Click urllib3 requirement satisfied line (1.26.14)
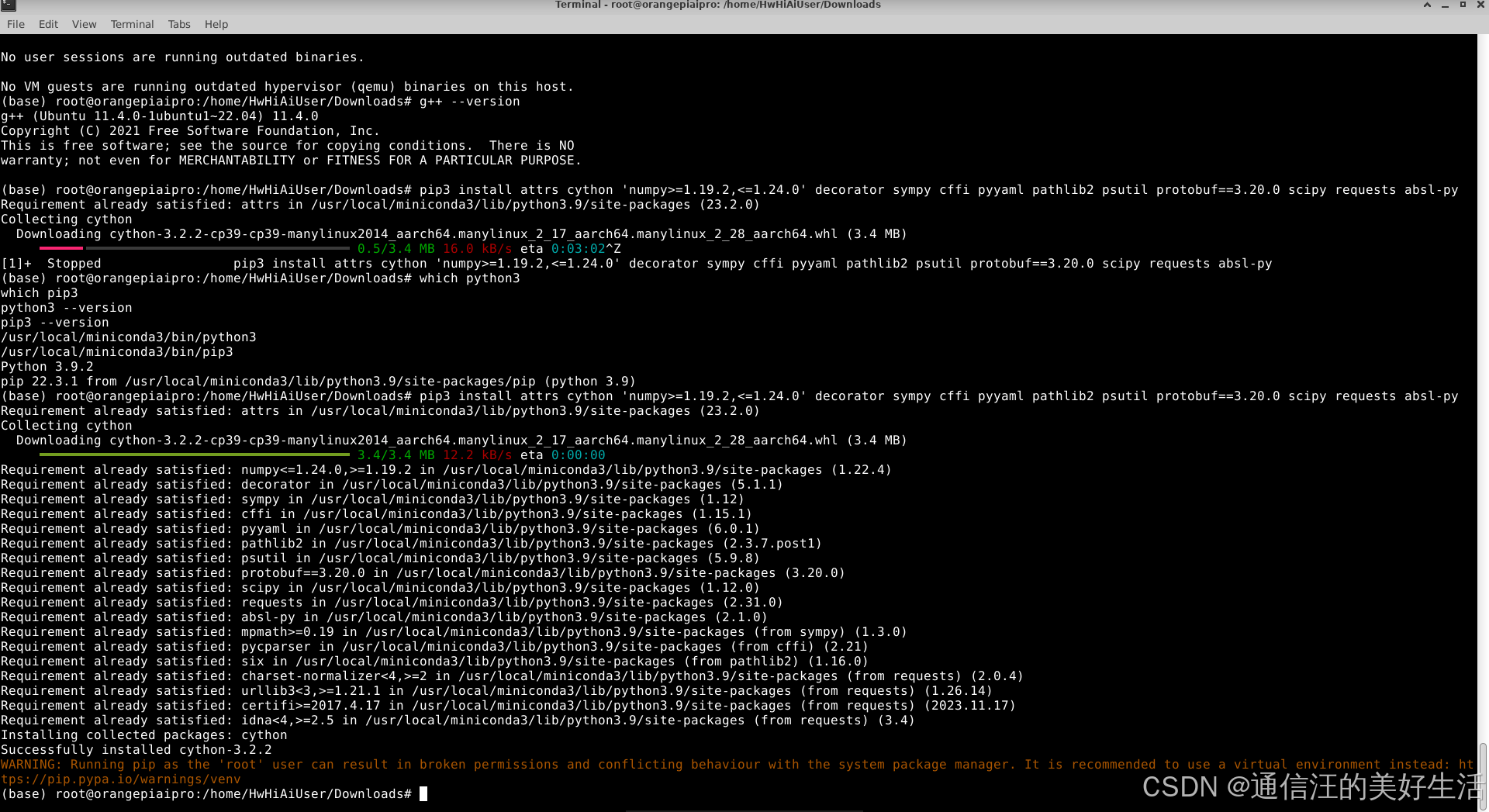 496,691
